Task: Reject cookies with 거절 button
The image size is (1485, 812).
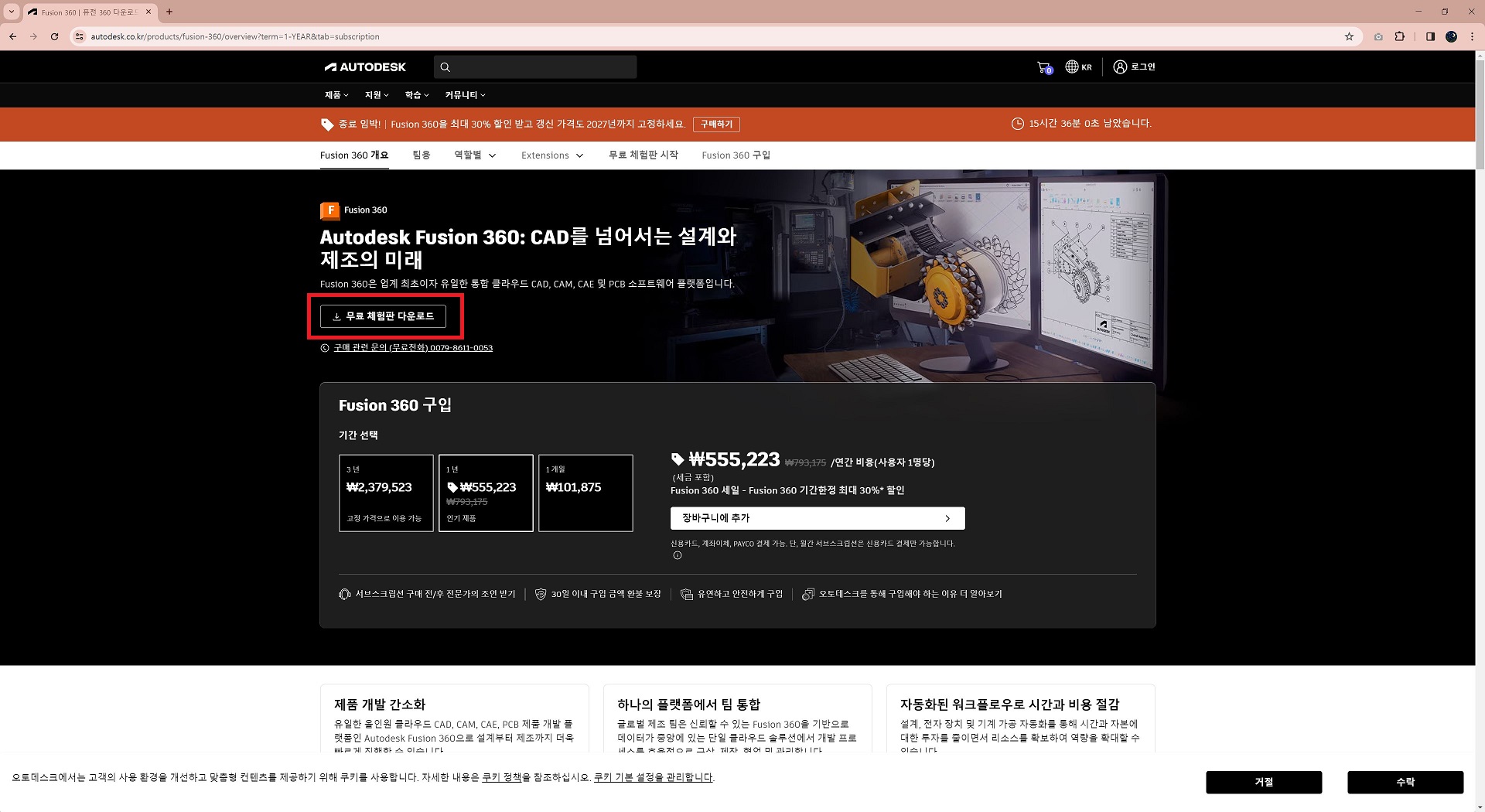Action: tap(1264, 782)
